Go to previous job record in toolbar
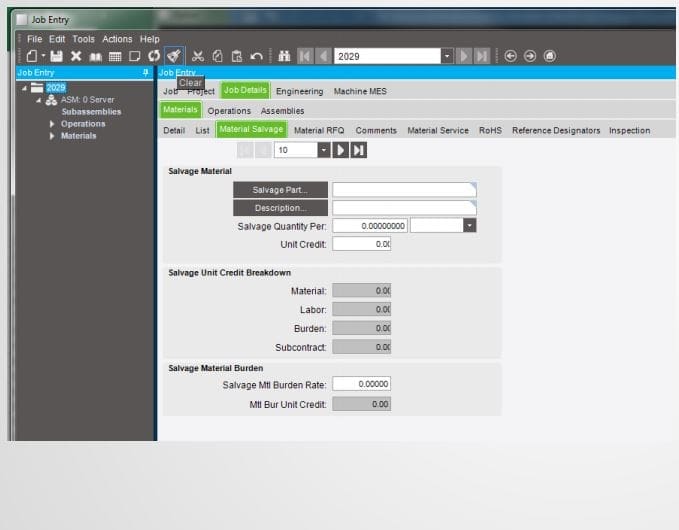This screenshot has width=679, height=530. (323, 56)
